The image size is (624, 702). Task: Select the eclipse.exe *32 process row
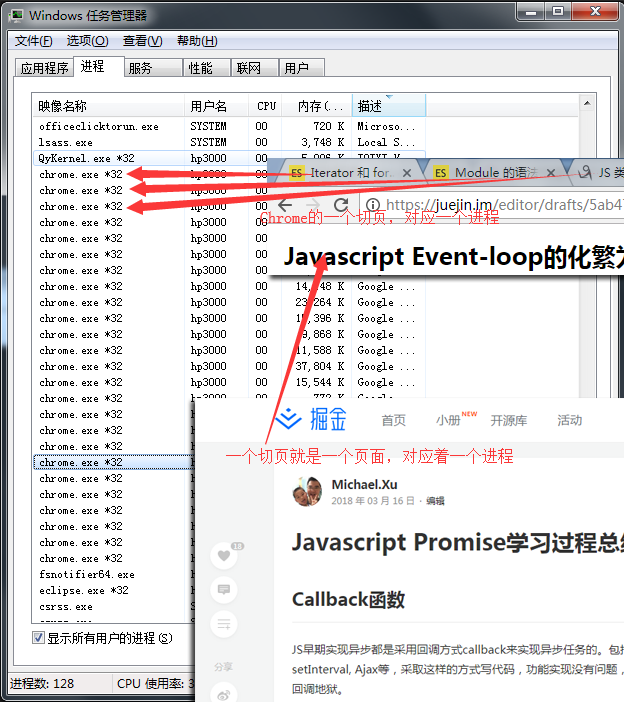point(114,591)
